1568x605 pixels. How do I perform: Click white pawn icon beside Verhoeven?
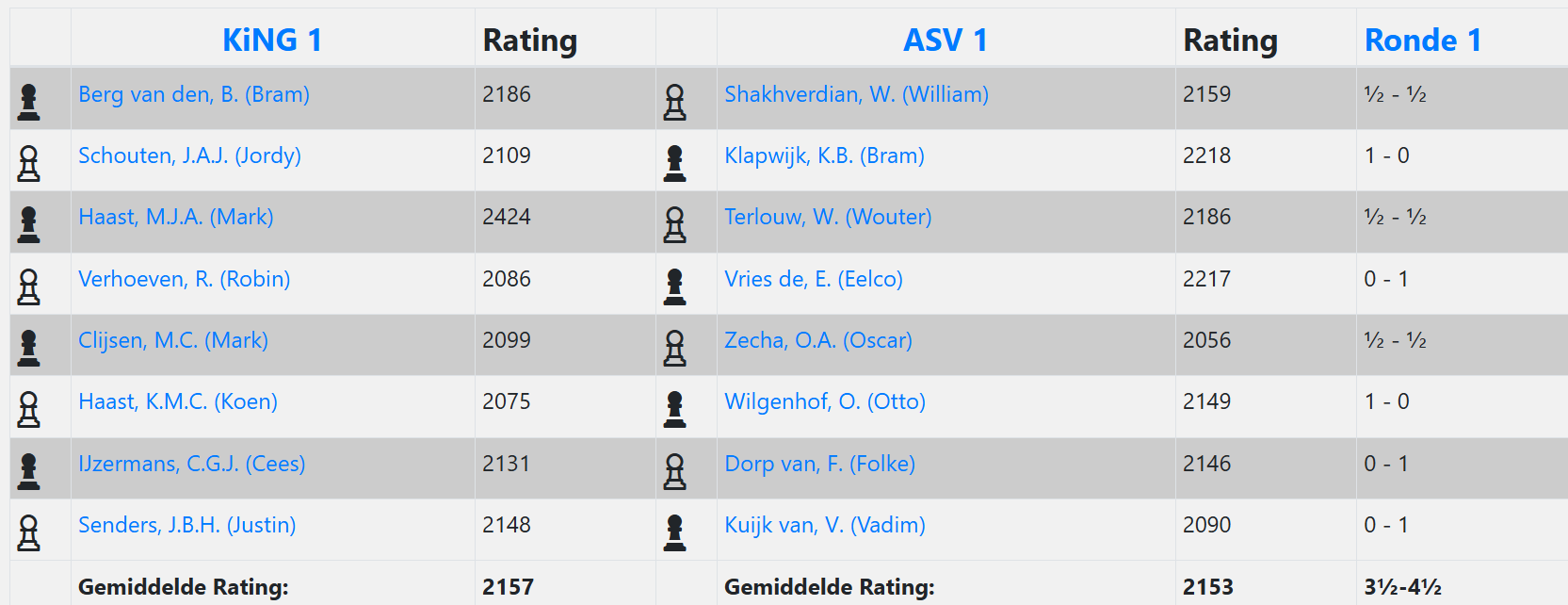point(29,287)
